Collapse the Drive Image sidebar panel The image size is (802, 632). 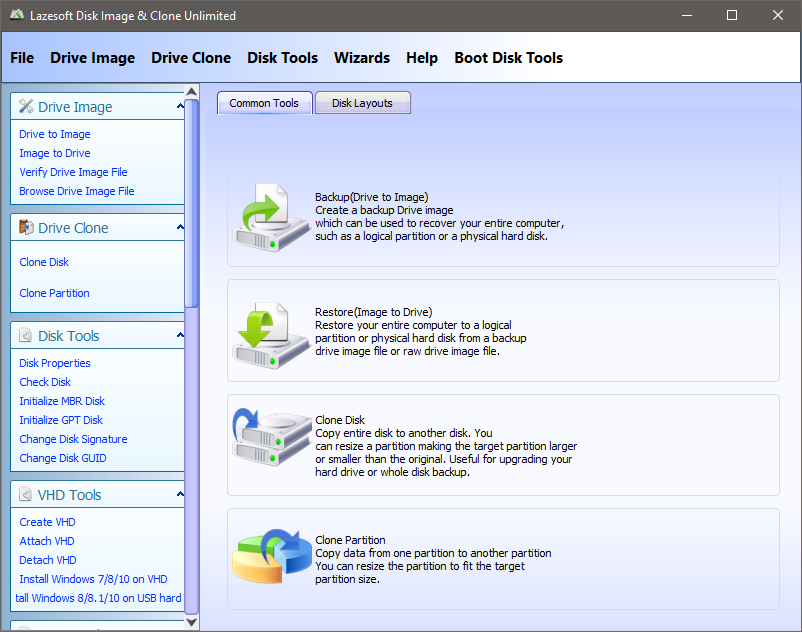(180, 106)
